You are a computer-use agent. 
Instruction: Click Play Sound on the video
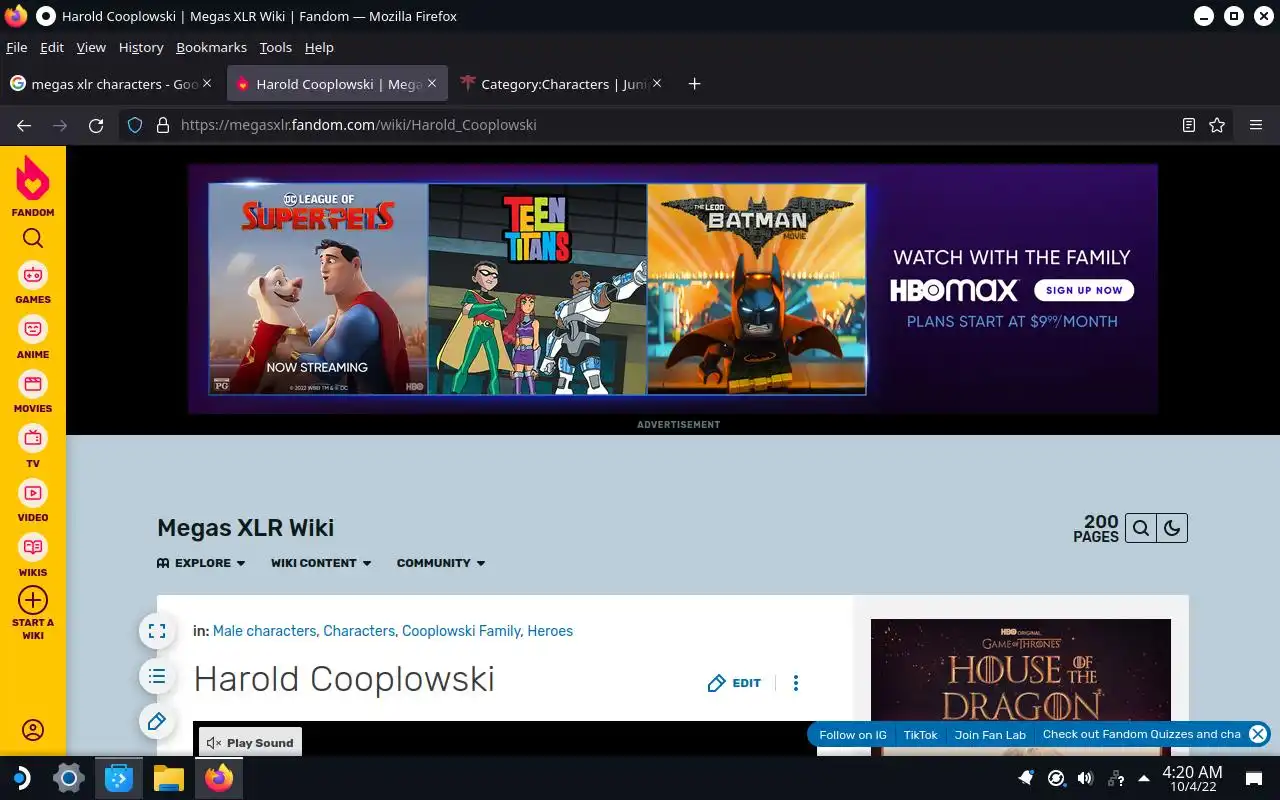point(250,743)
